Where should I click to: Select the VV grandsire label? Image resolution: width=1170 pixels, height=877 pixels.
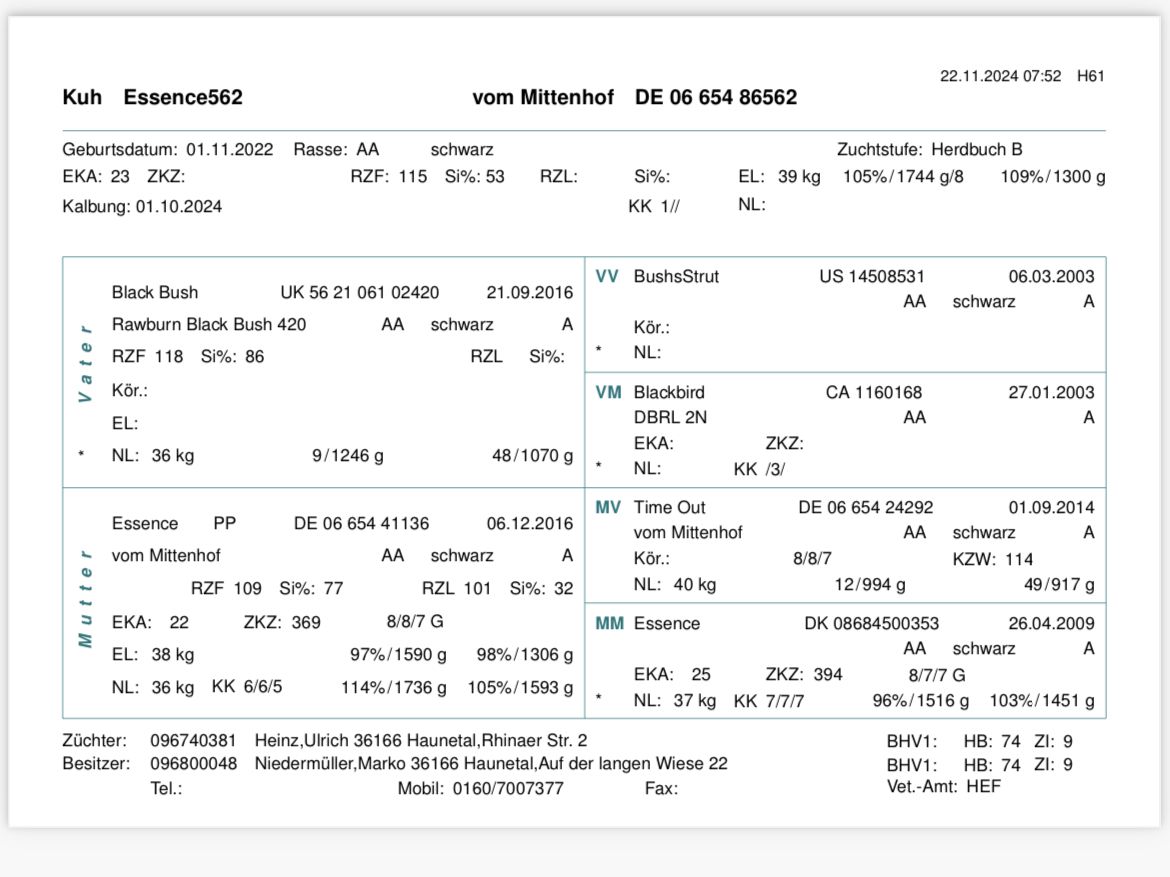coord(607,277)
